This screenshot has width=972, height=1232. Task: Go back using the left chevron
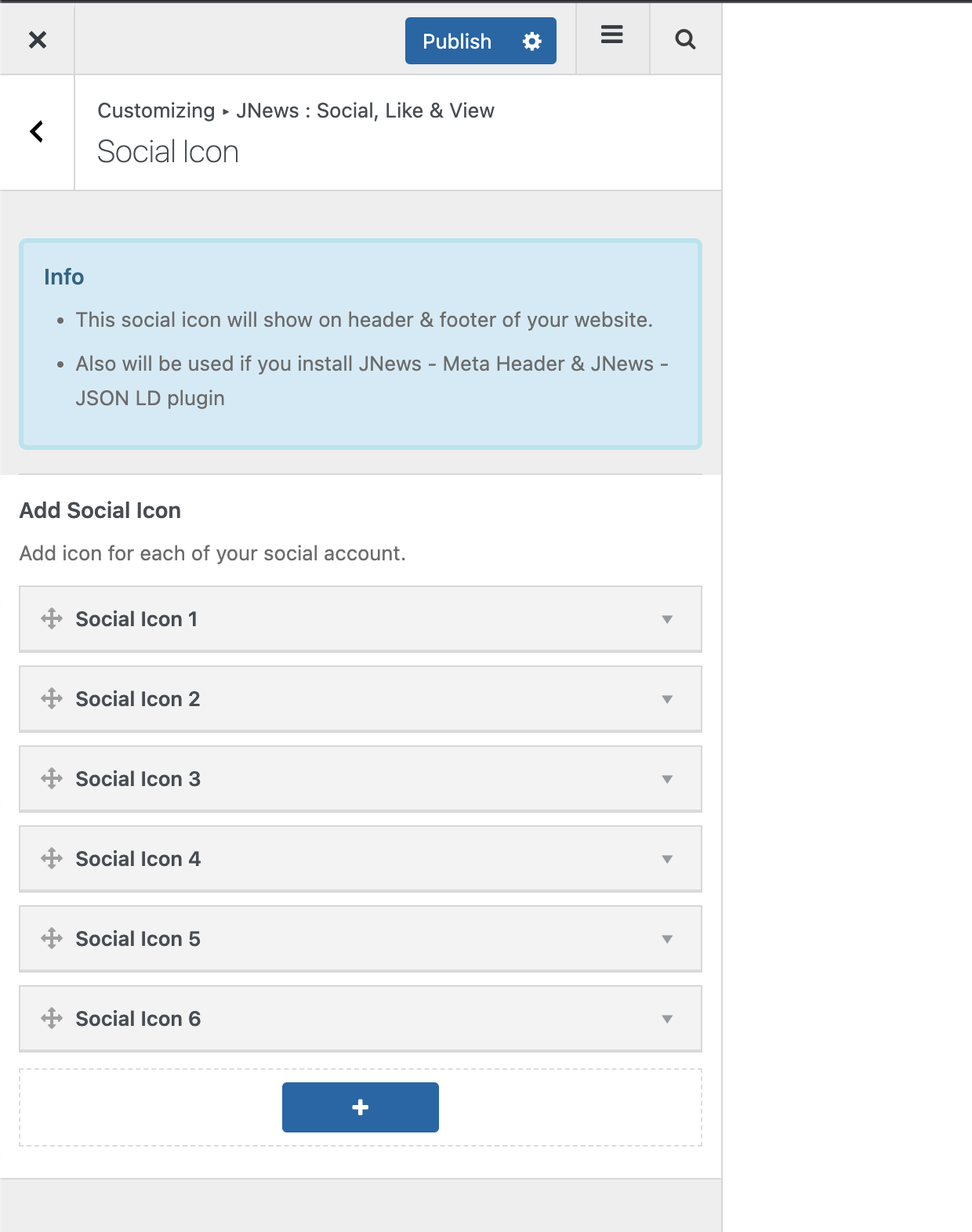tap(36, 132)
